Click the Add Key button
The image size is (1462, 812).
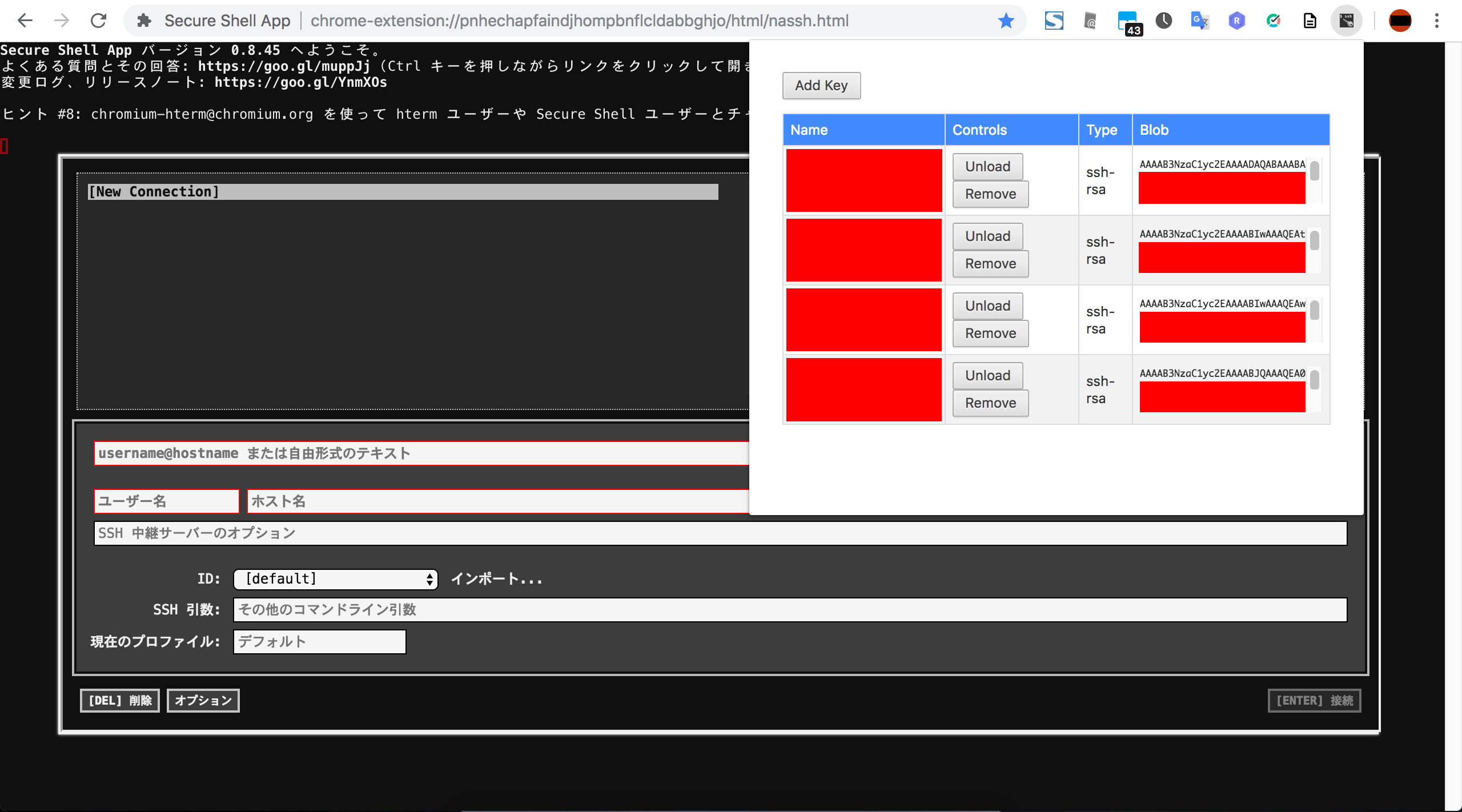tap(821, 85)
